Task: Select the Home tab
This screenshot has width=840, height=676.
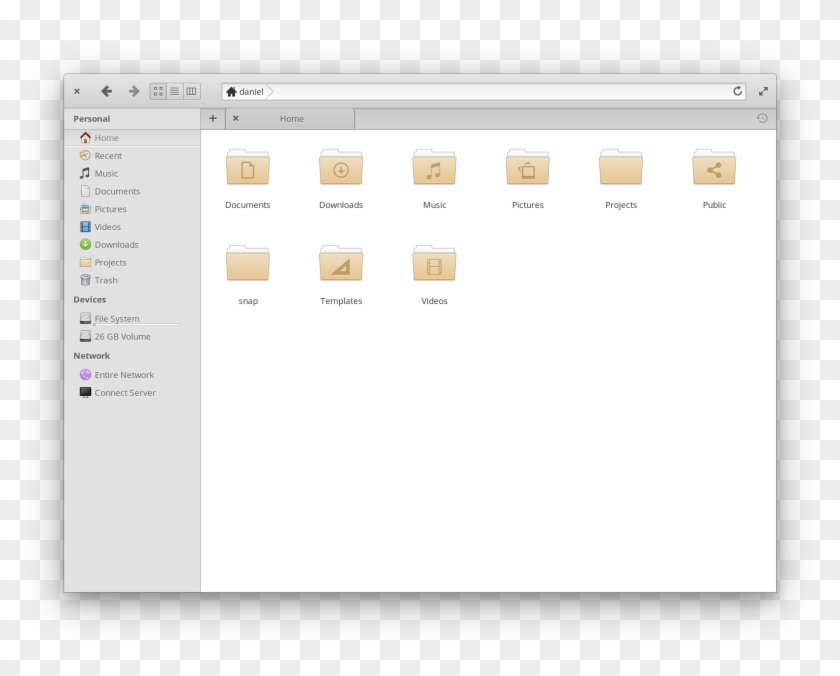Action: point(292,119)
